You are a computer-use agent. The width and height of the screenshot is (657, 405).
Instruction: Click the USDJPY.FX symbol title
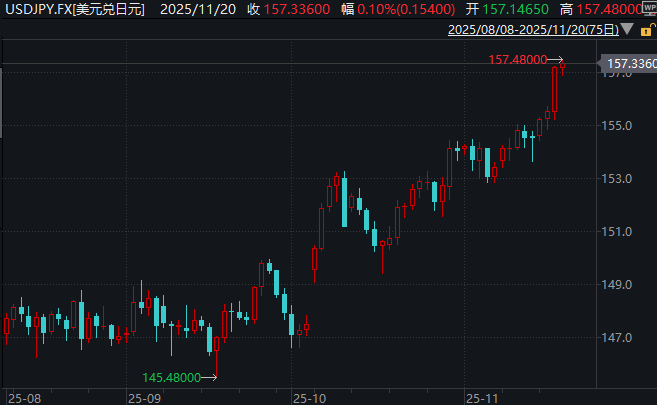(75, 9)
